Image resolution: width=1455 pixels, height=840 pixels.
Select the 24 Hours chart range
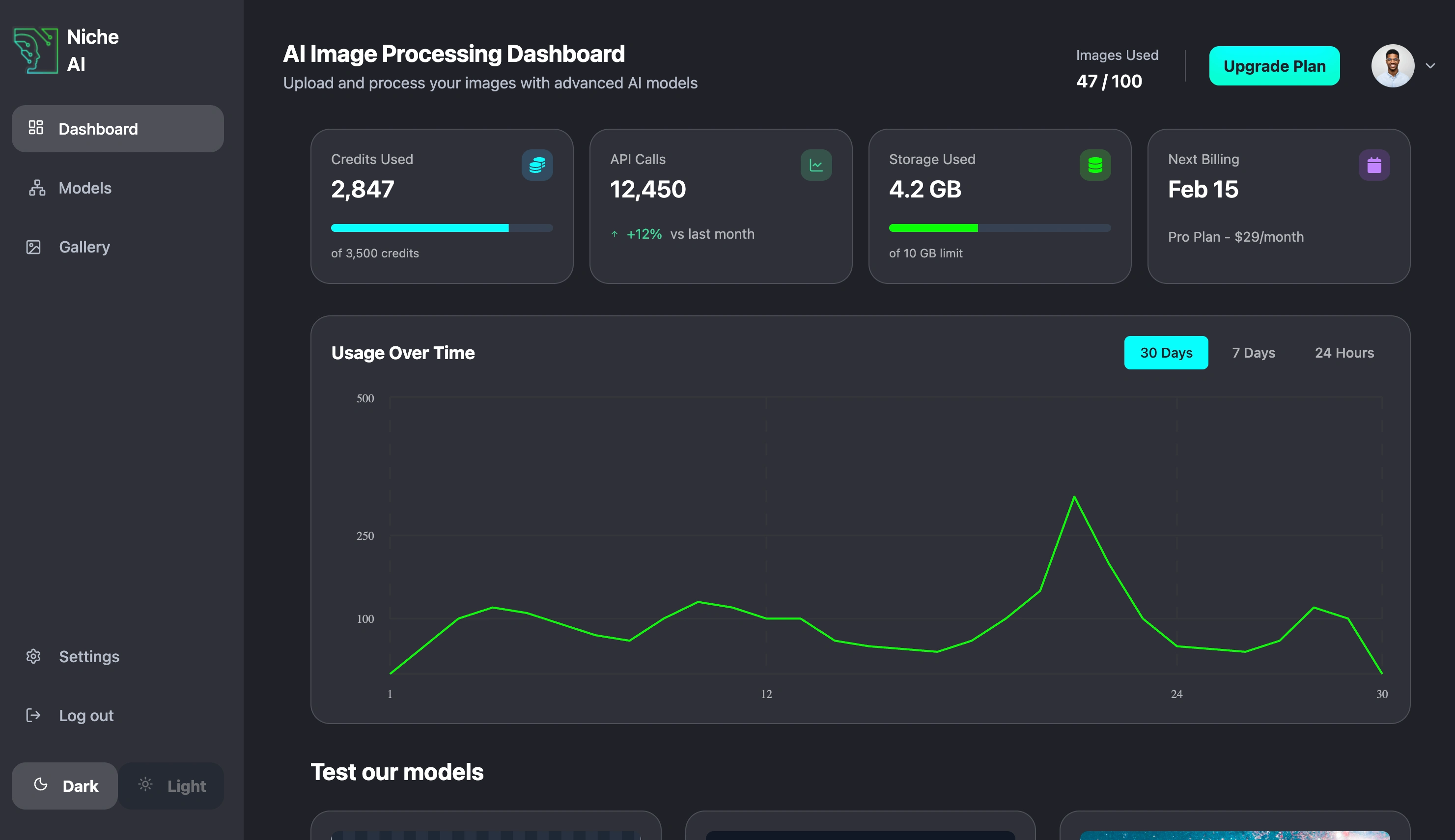point(1343,353)
